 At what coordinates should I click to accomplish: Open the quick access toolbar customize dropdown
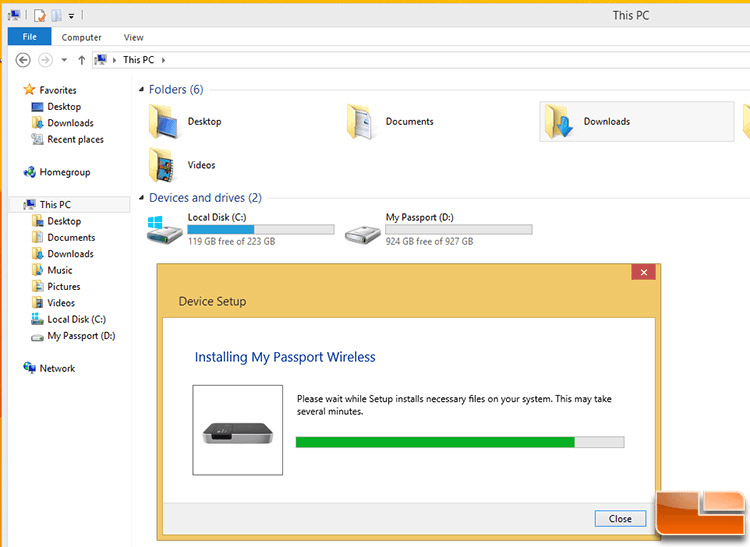(71, 16)
